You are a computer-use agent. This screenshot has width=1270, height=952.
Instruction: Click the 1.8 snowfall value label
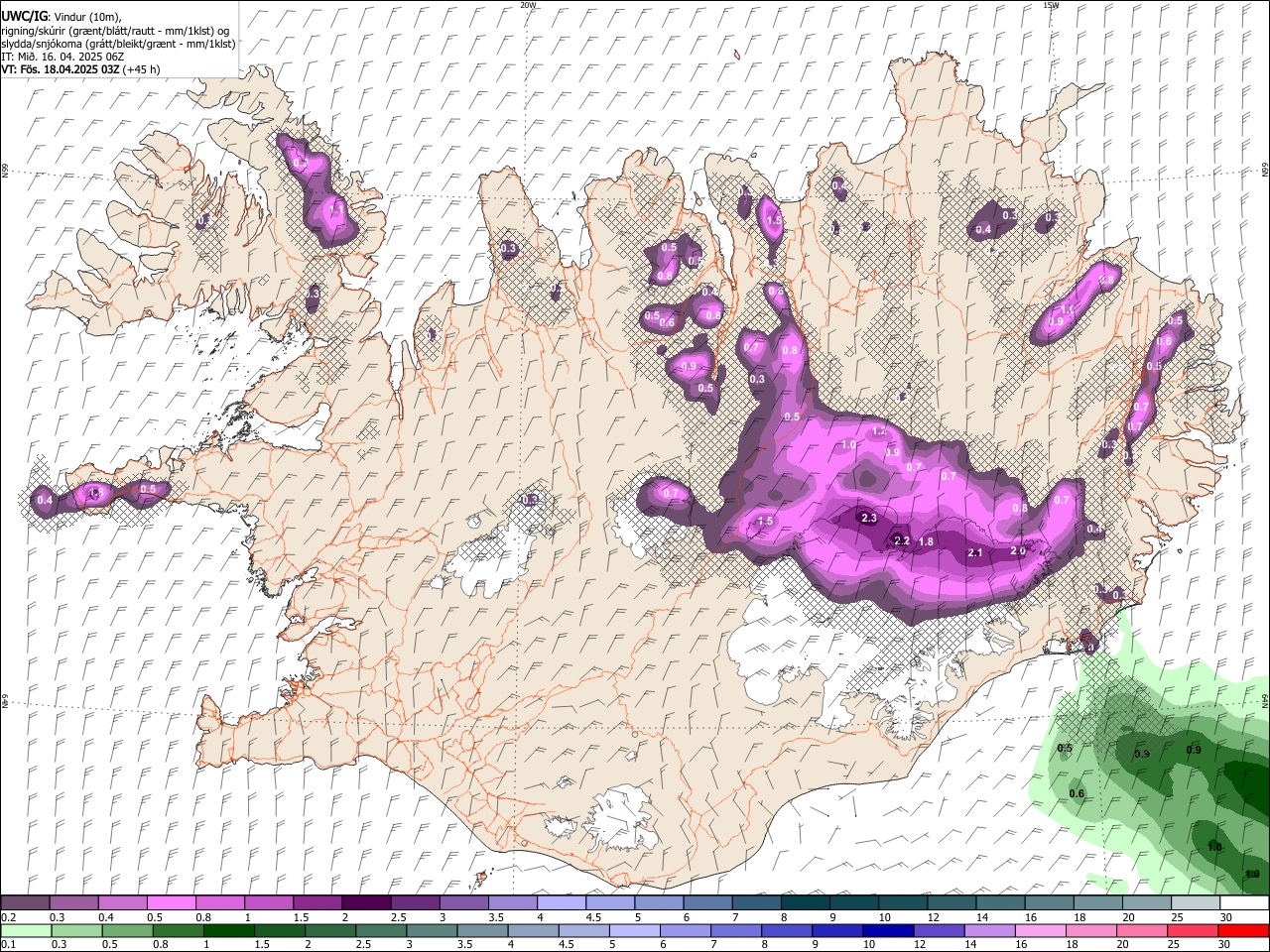(x=926, y=541)
